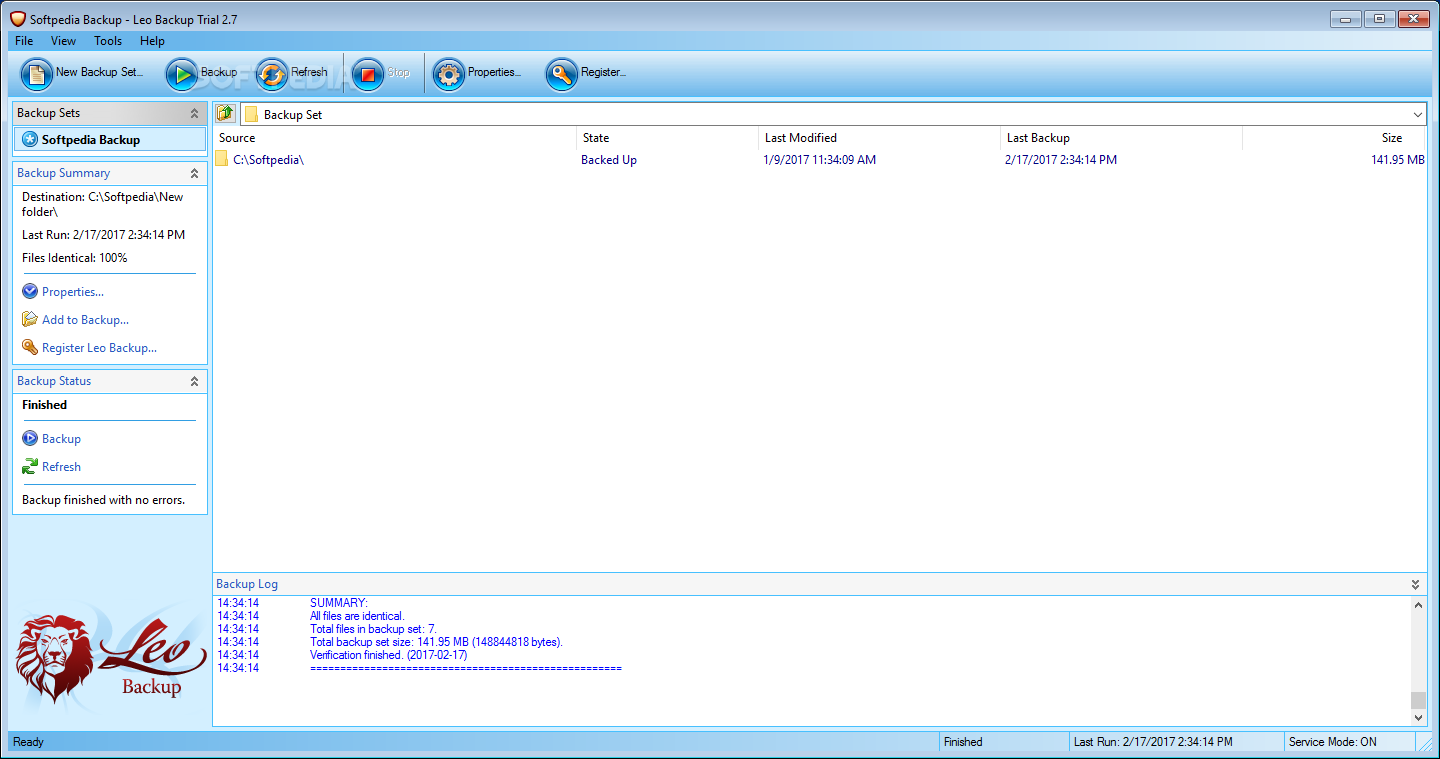Sort by the Last Backup column header

(1121, 138)
